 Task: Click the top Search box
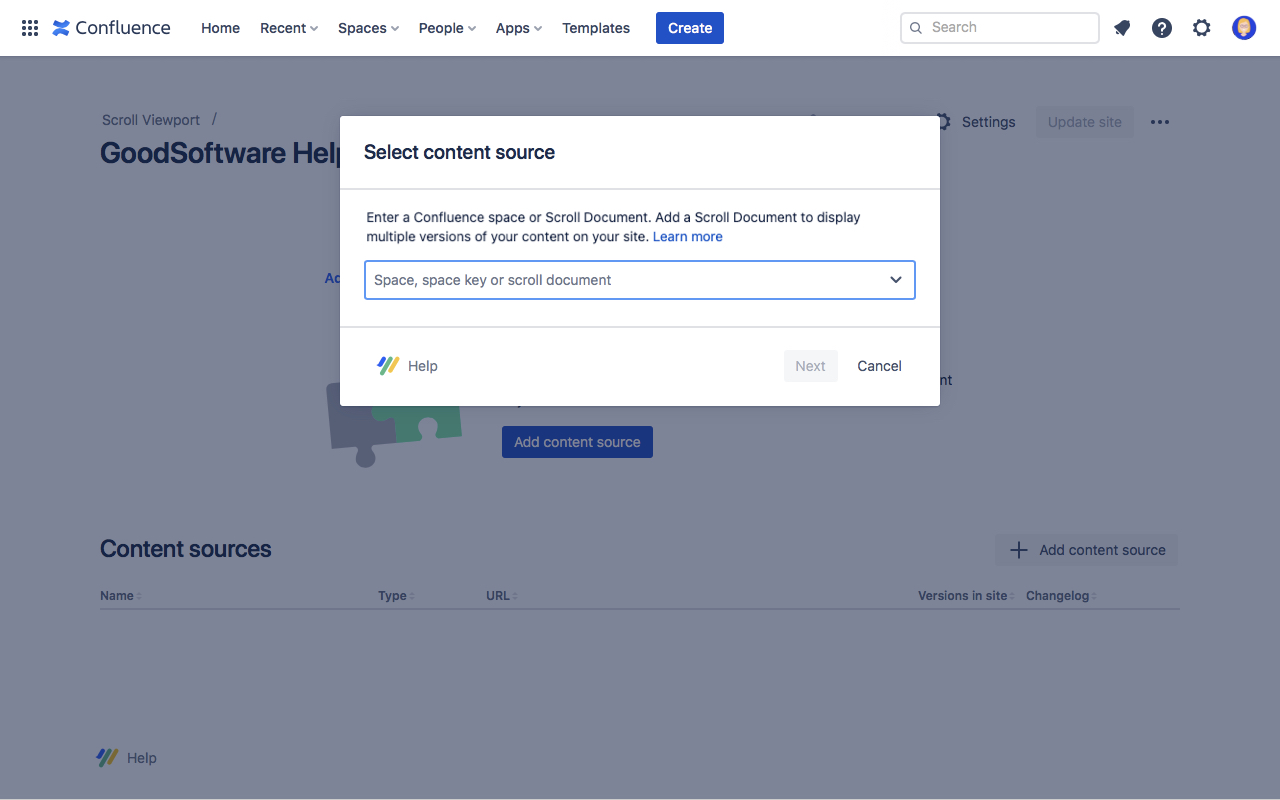[x=1000, y=28]
